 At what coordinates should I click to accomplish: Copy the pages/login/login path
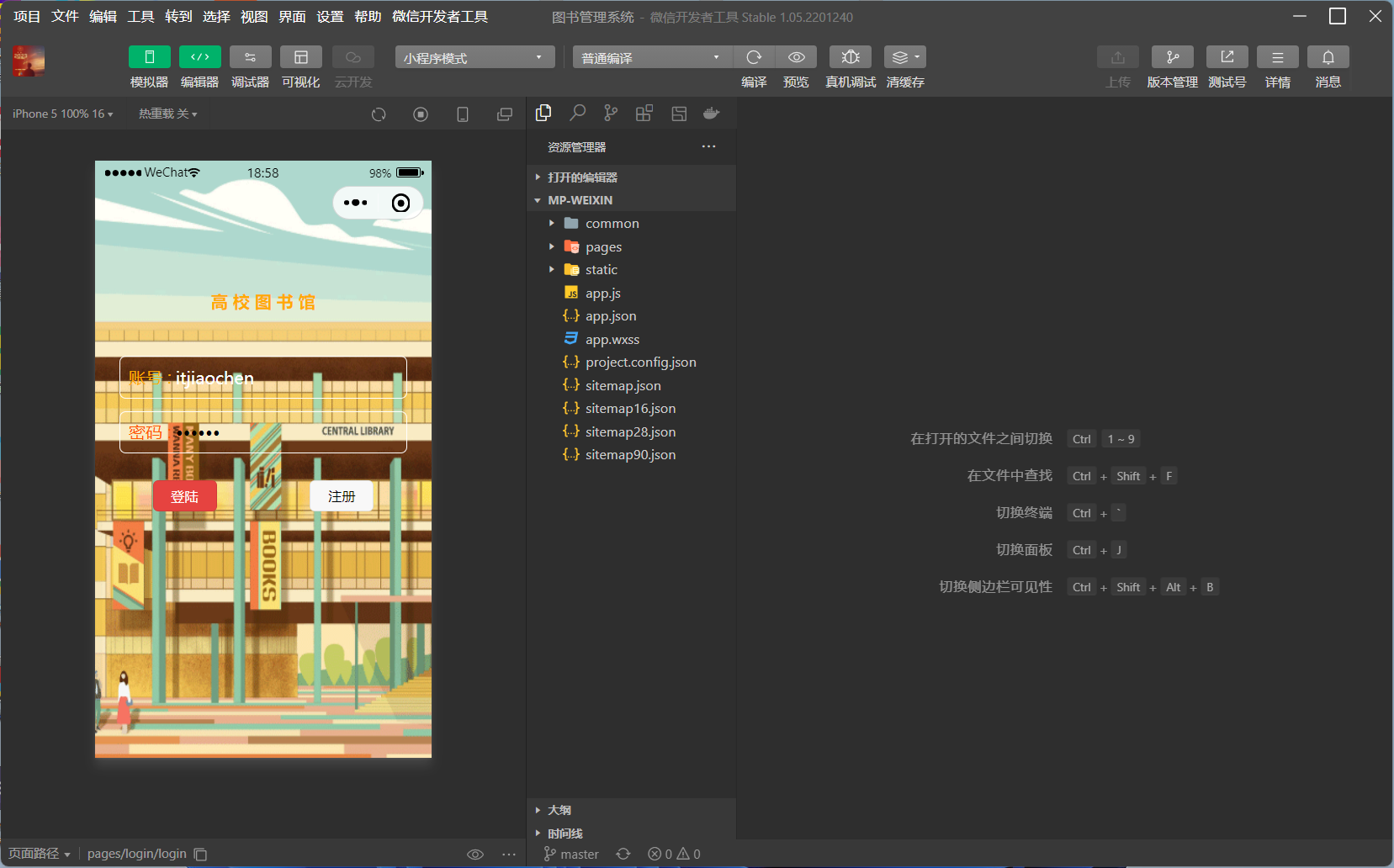click(x=200, y=855)
